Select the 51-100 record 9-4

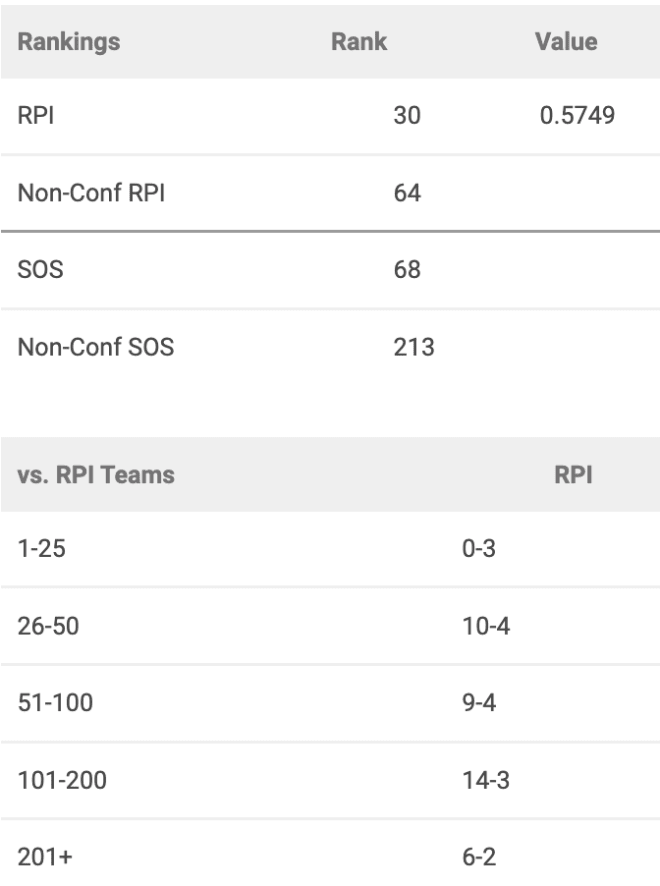pyautogui.click(x=479, y=703)
